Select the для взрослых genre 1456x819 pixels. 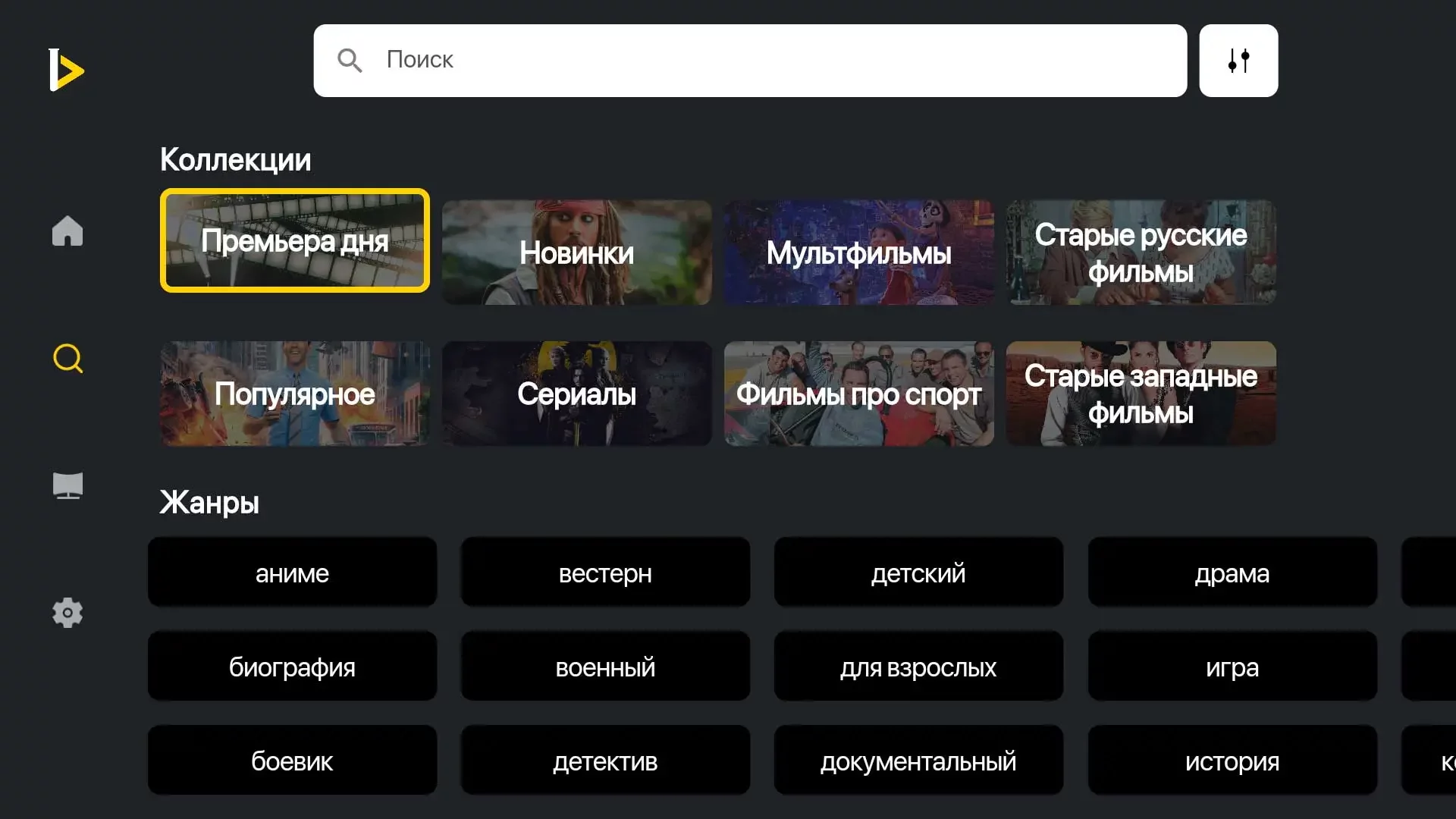tap(918, 667)
